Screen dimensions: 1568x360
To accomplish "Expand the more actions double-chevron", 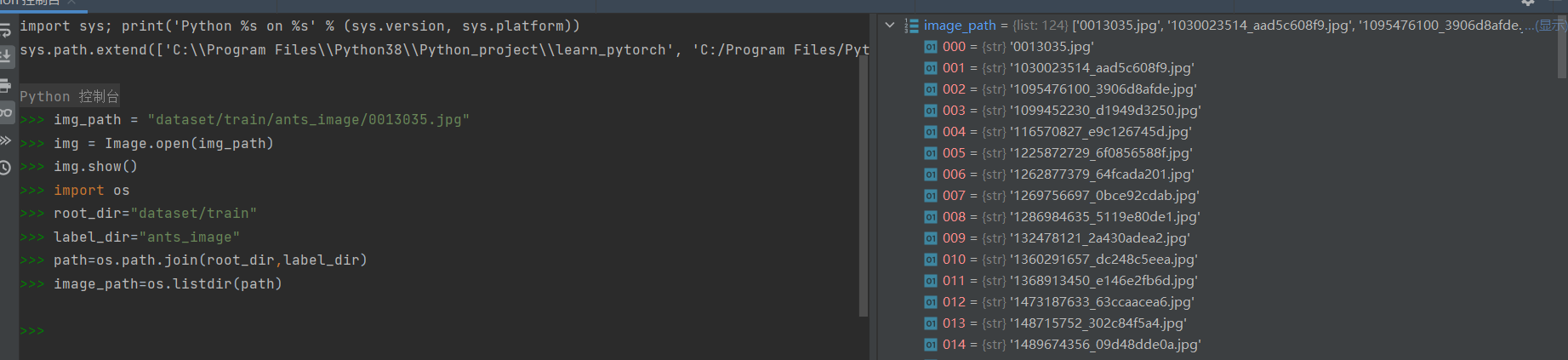I will tap(5, 140).
